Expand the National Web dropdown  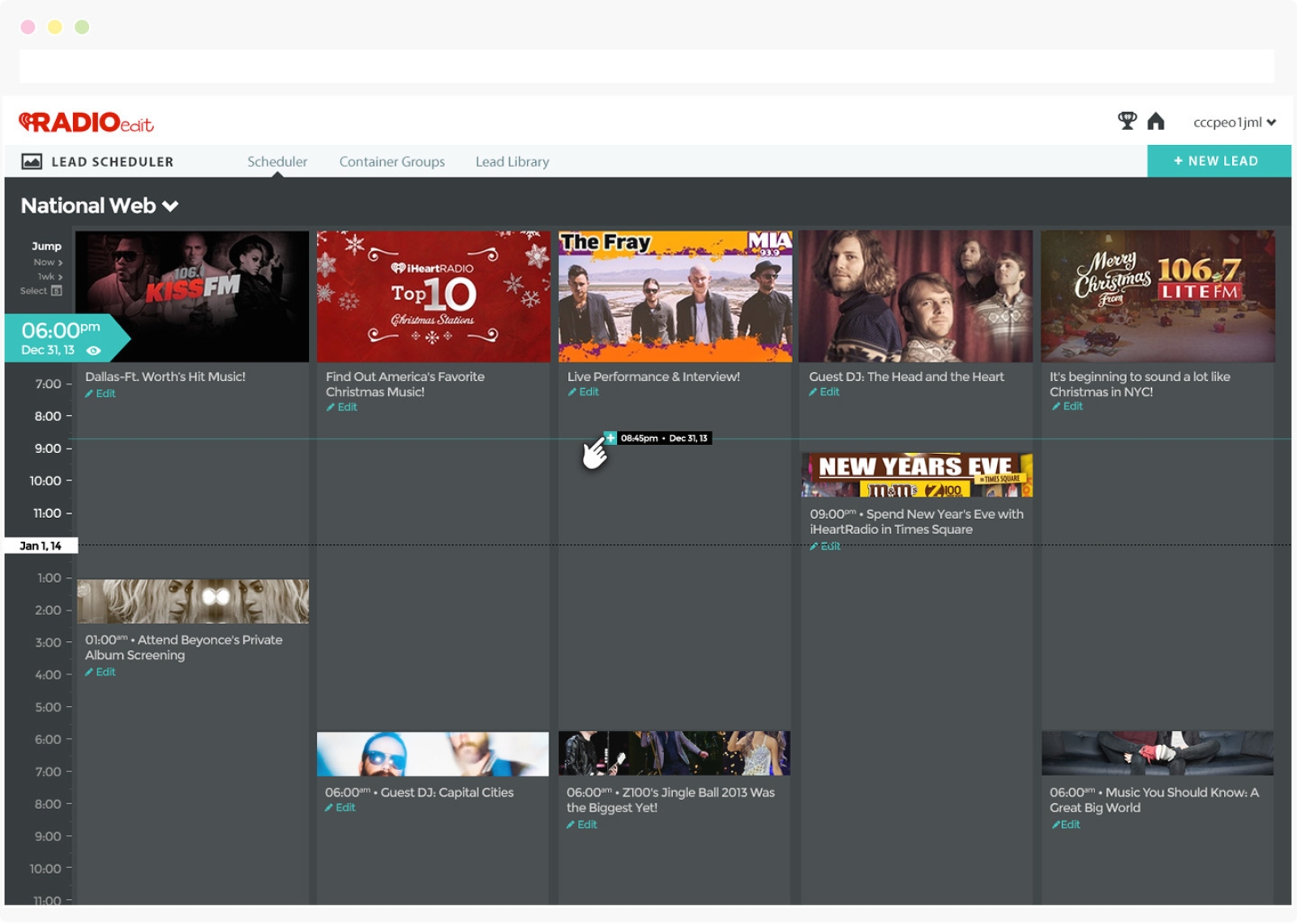pos(100,206)
